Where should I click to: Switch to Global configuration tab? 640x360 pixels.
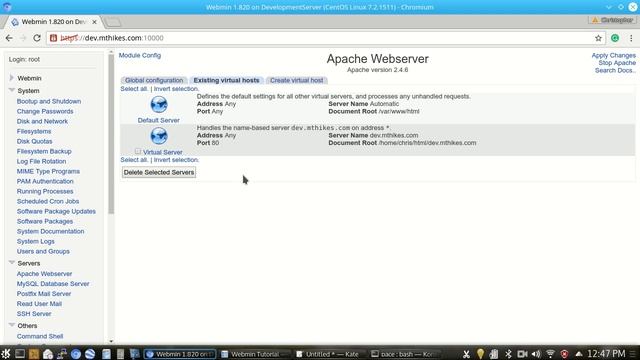pyautogui.click(x=154, y=80)
